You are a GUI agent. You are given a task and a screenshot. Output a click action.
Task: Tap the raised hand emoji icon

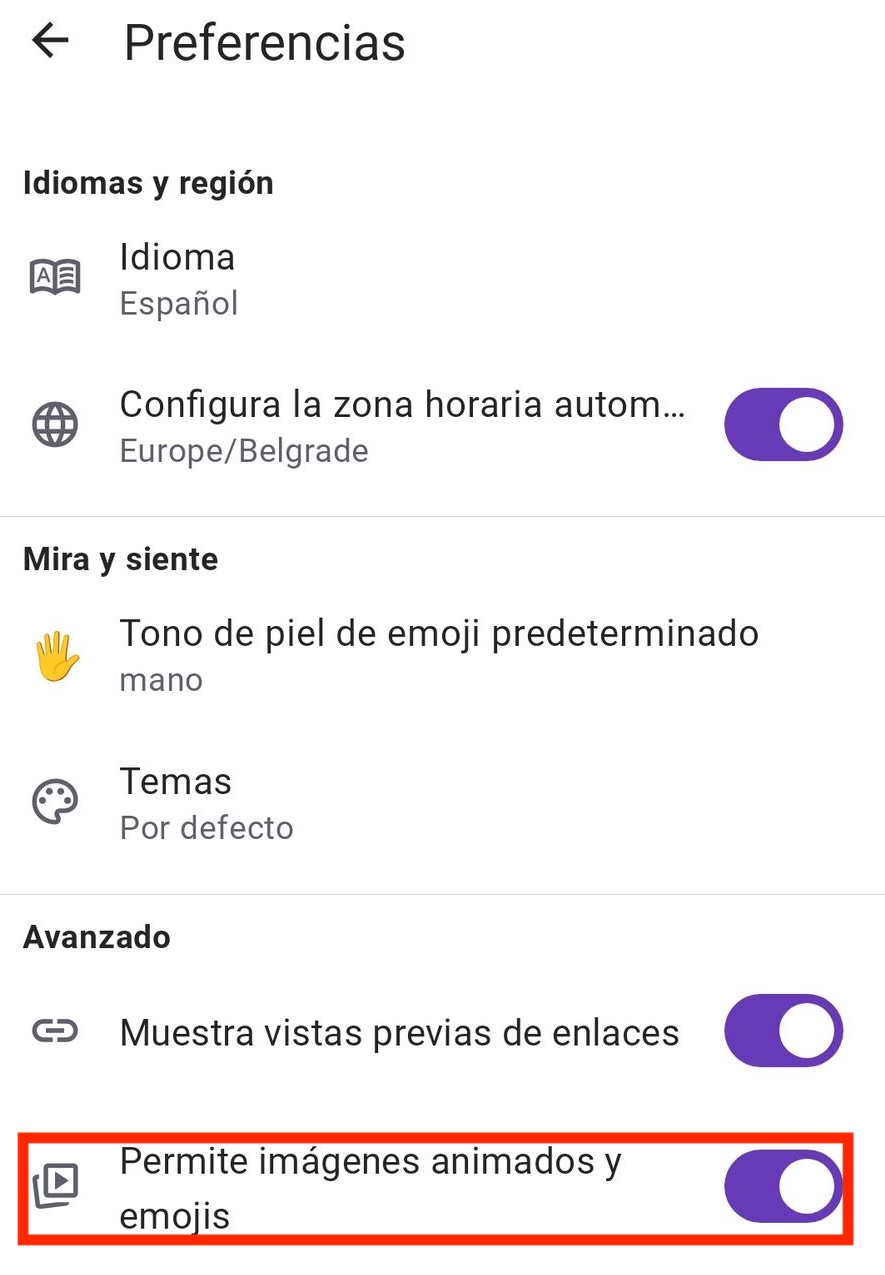click(x=55, y=657)
